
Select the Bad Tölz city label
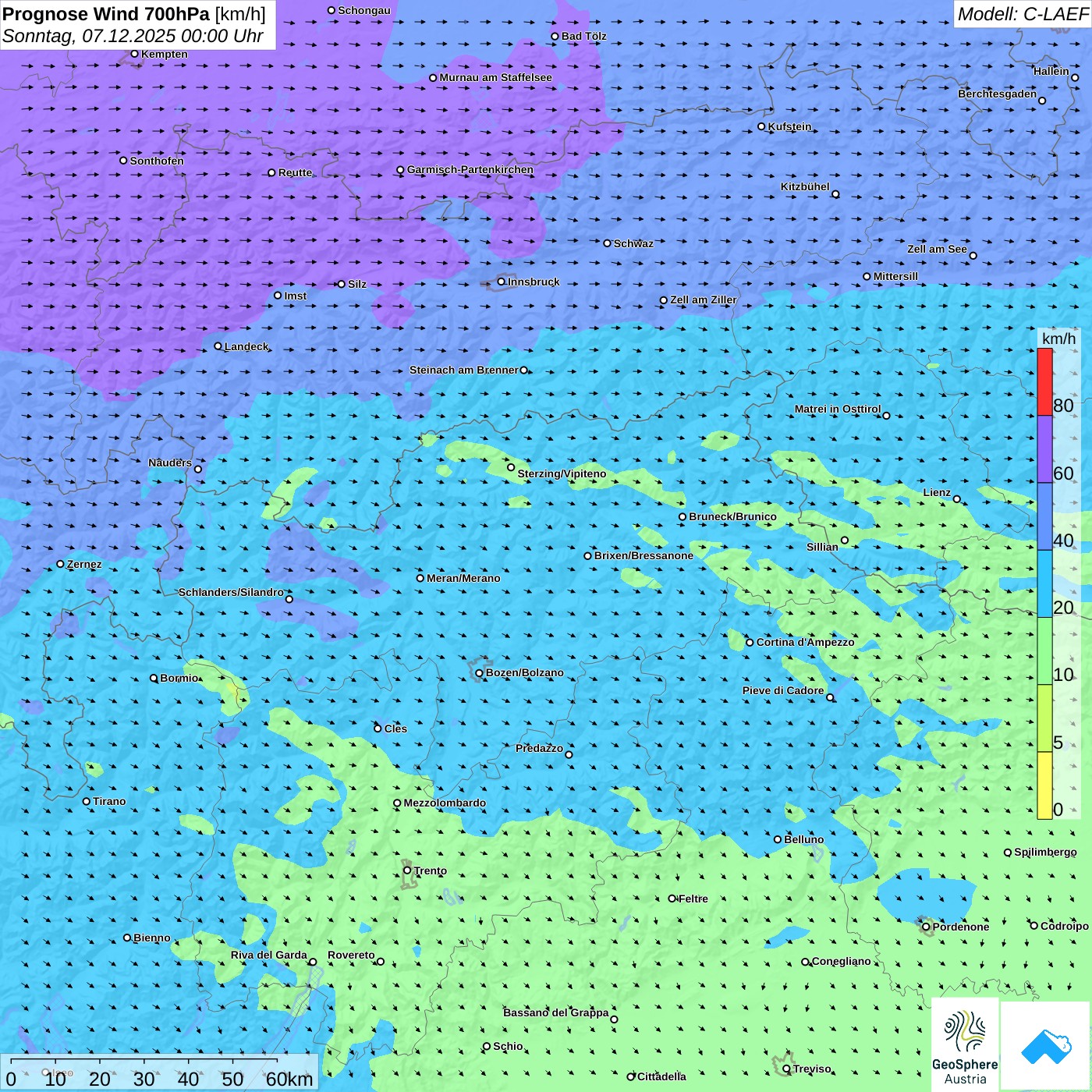(583, 36)
